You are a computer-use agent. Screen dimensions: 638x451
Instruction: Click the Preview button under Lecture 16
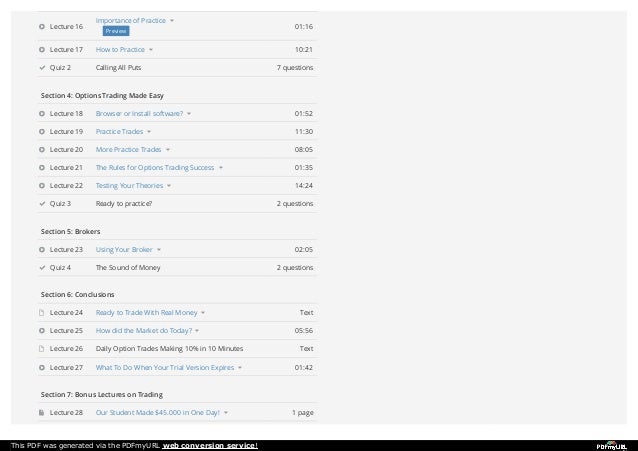click(x=116, y=31)
